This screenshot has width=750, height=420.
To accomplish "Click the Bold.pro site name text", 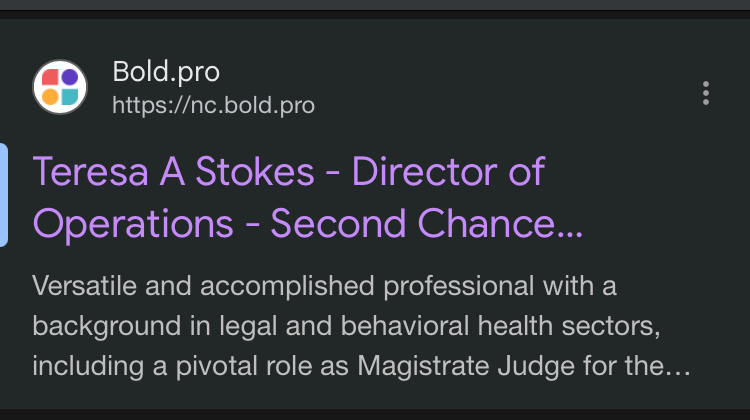I will [165, 72].
